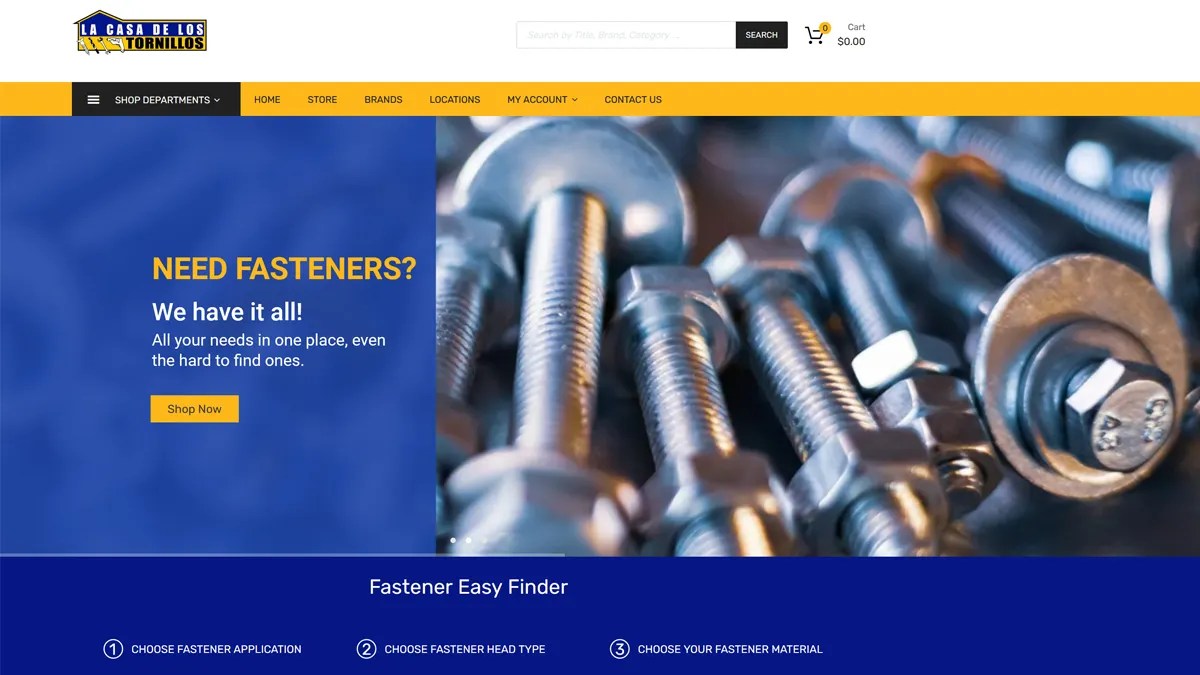Click the Shop Now button

[194, 409]
